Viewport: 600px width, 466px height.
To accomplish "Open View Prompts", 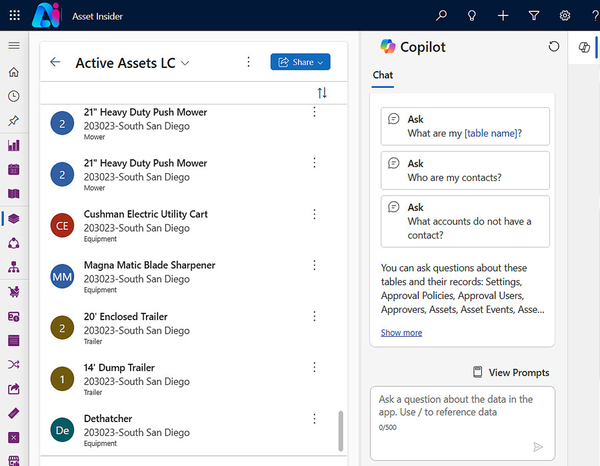I will pos(511,372).
